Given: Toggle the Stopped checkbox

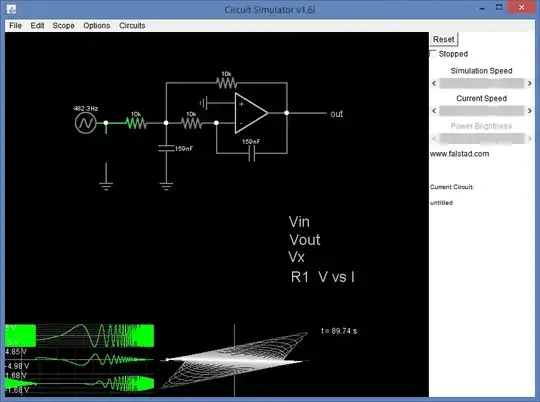Looking at the screenshot, I should point(433,53).
